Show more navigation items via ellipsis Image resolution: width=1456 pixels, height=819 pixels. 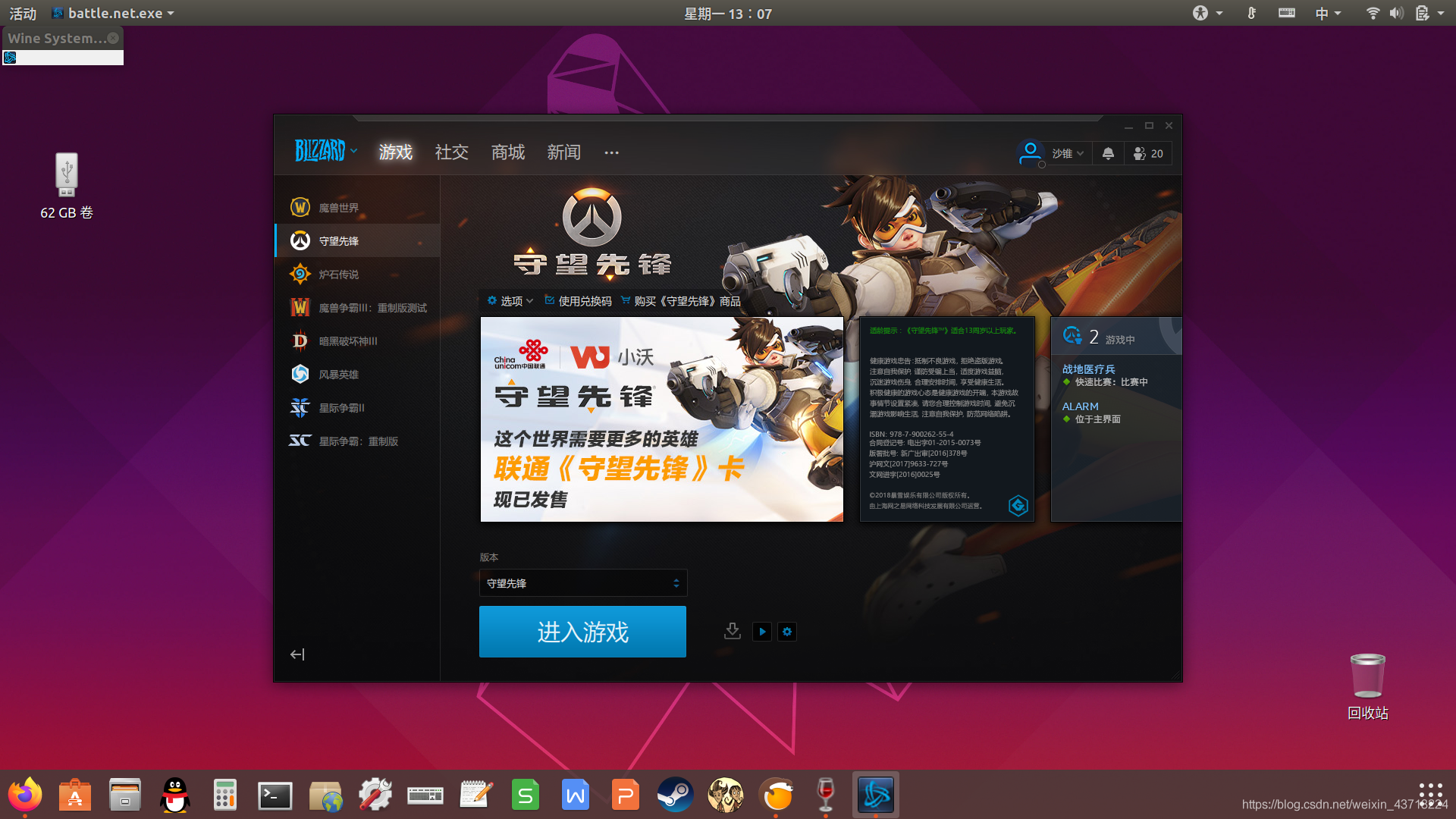tap(611, 152)
